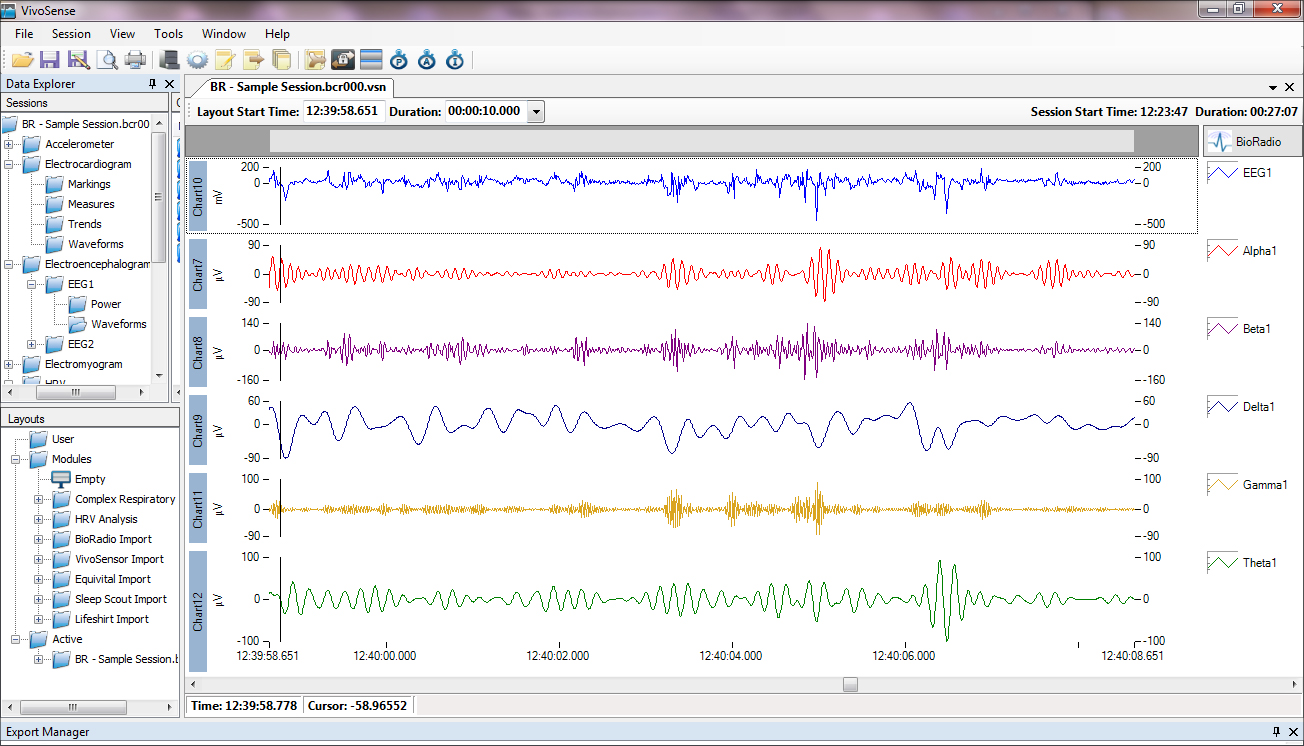This screenshot has height=746, width=1304.
Task: Save the current session
Action: [x=50, y=60]
